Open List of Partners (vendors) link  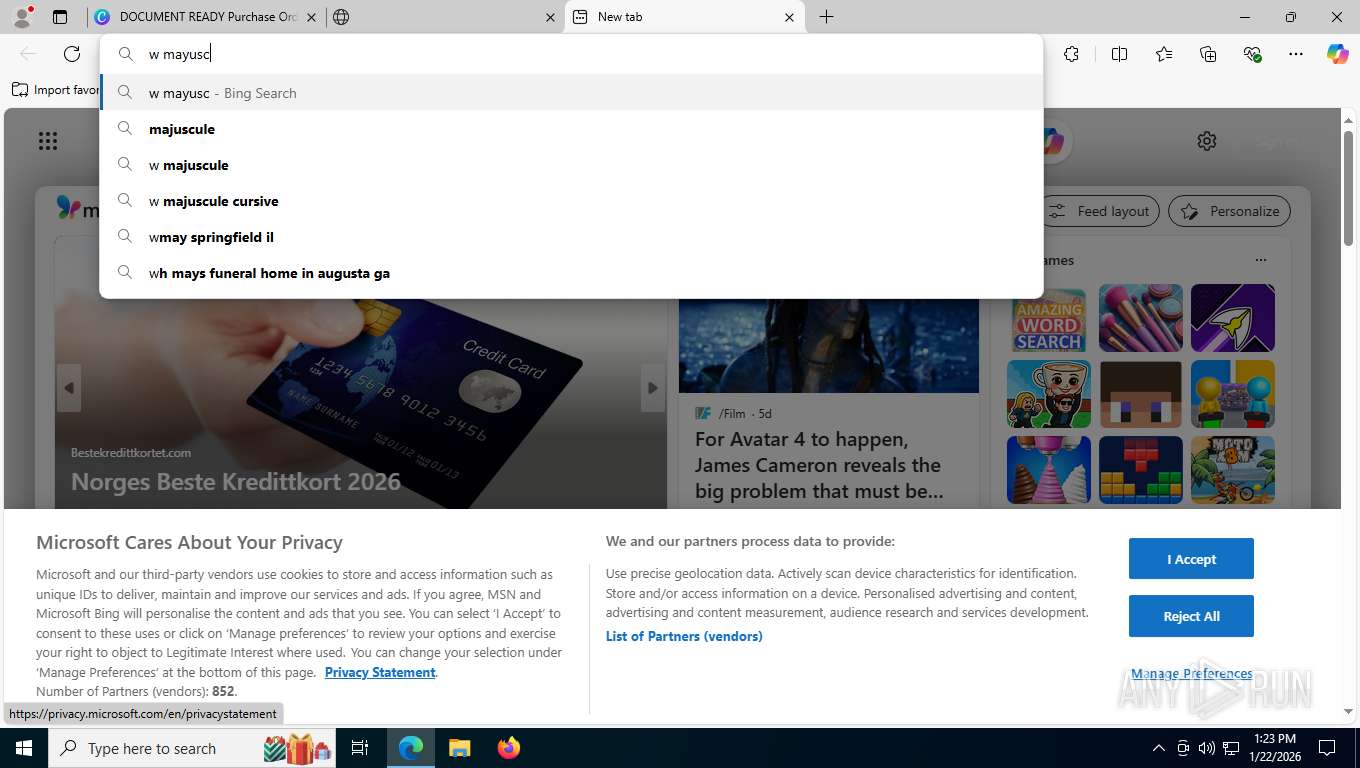pyautogui.click(x=684, y=636)
